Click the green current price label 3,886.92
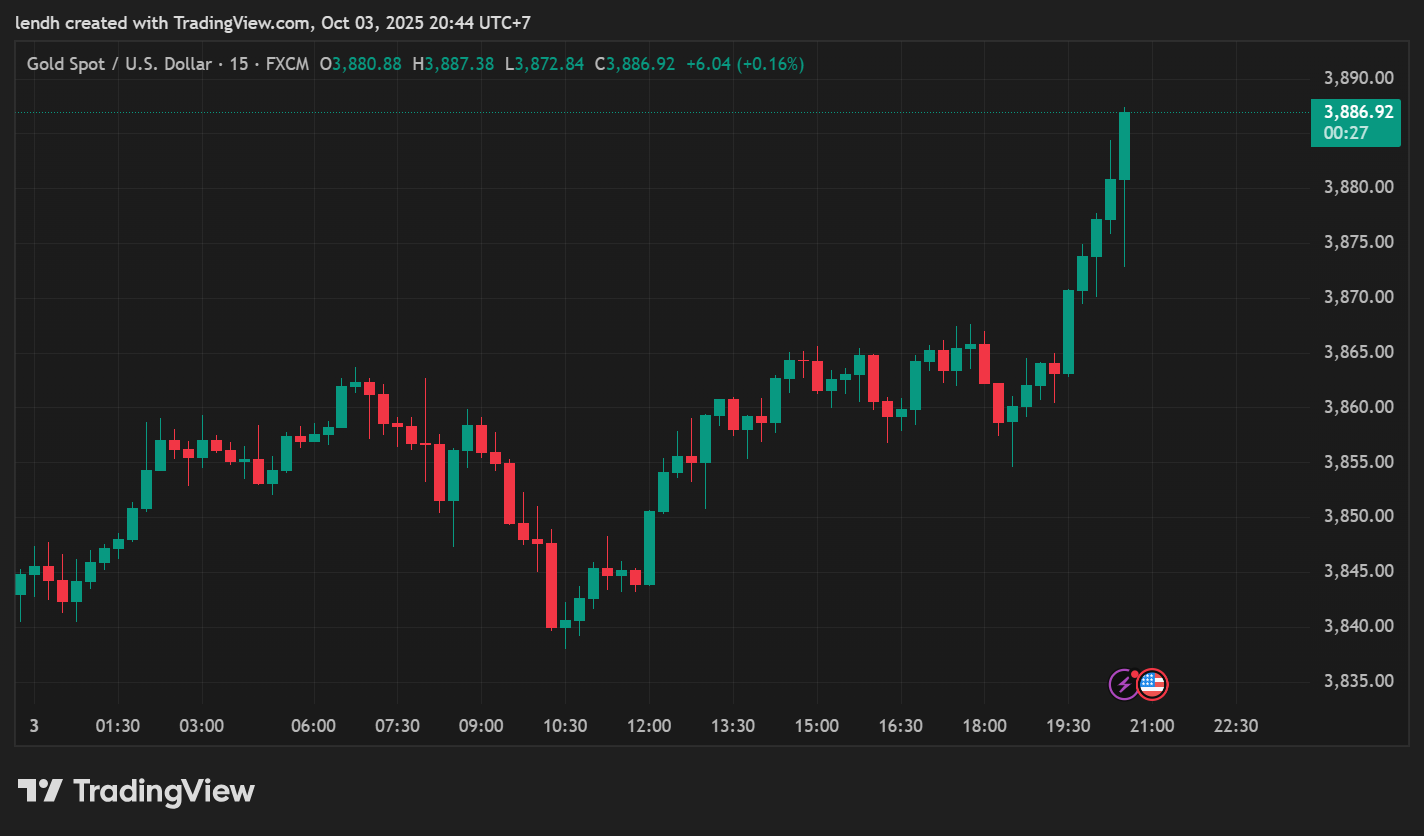 click(1358, 112)
